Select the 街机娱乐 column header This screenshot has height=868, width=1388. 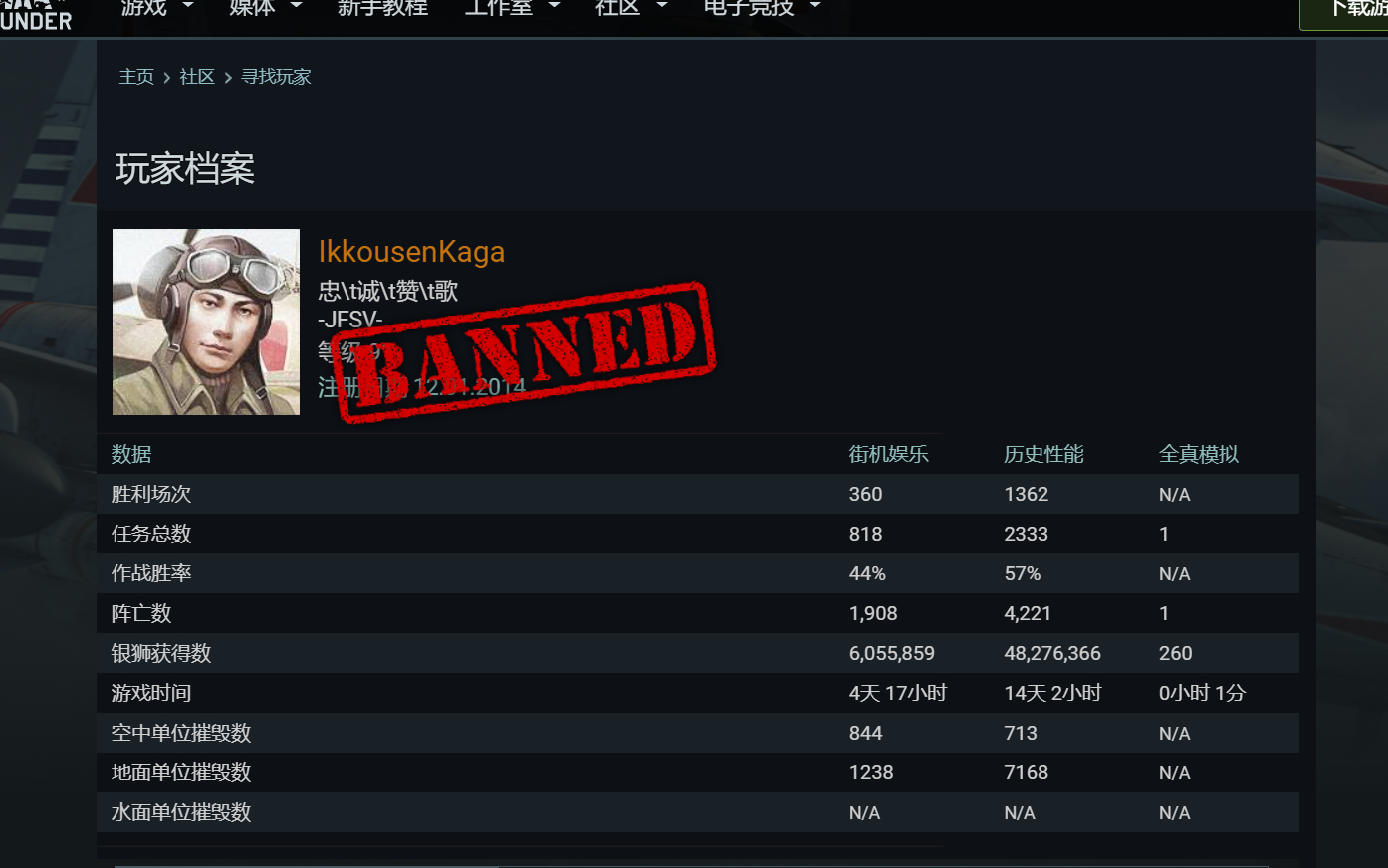(x=888, y=454)
